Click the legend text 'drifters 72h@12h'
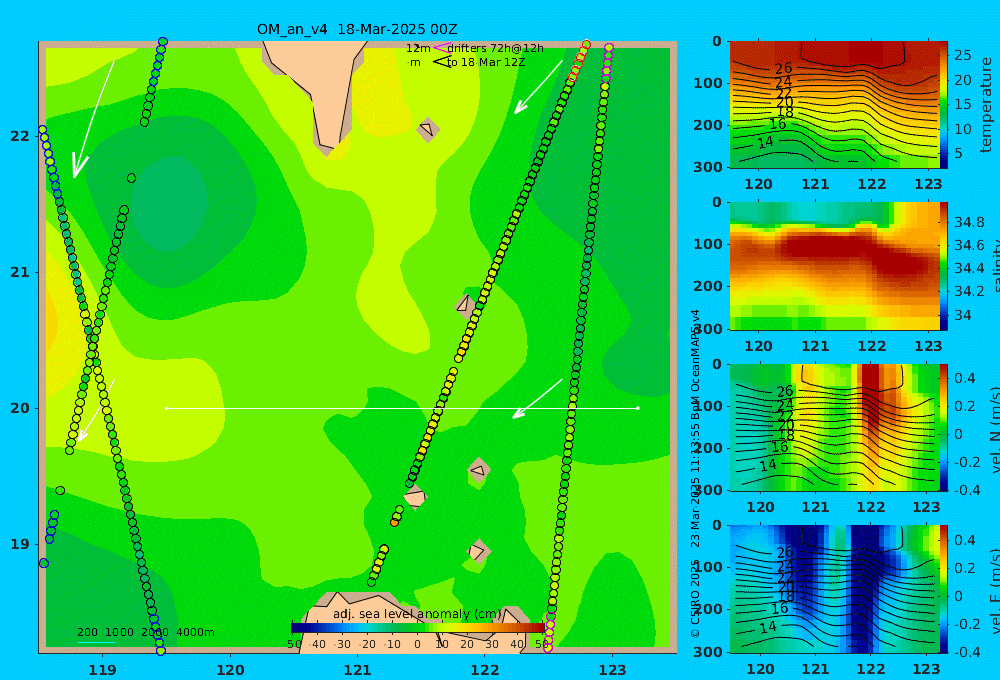 pos(496,48)
